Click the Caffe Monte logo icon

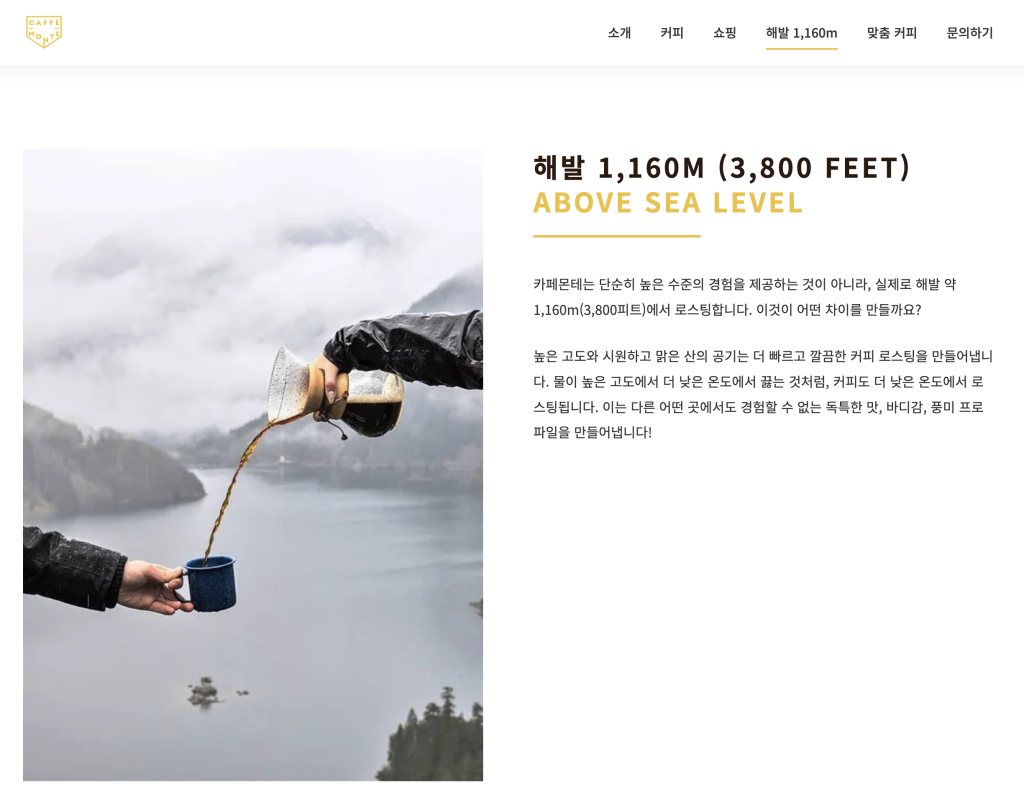(44, 32)
